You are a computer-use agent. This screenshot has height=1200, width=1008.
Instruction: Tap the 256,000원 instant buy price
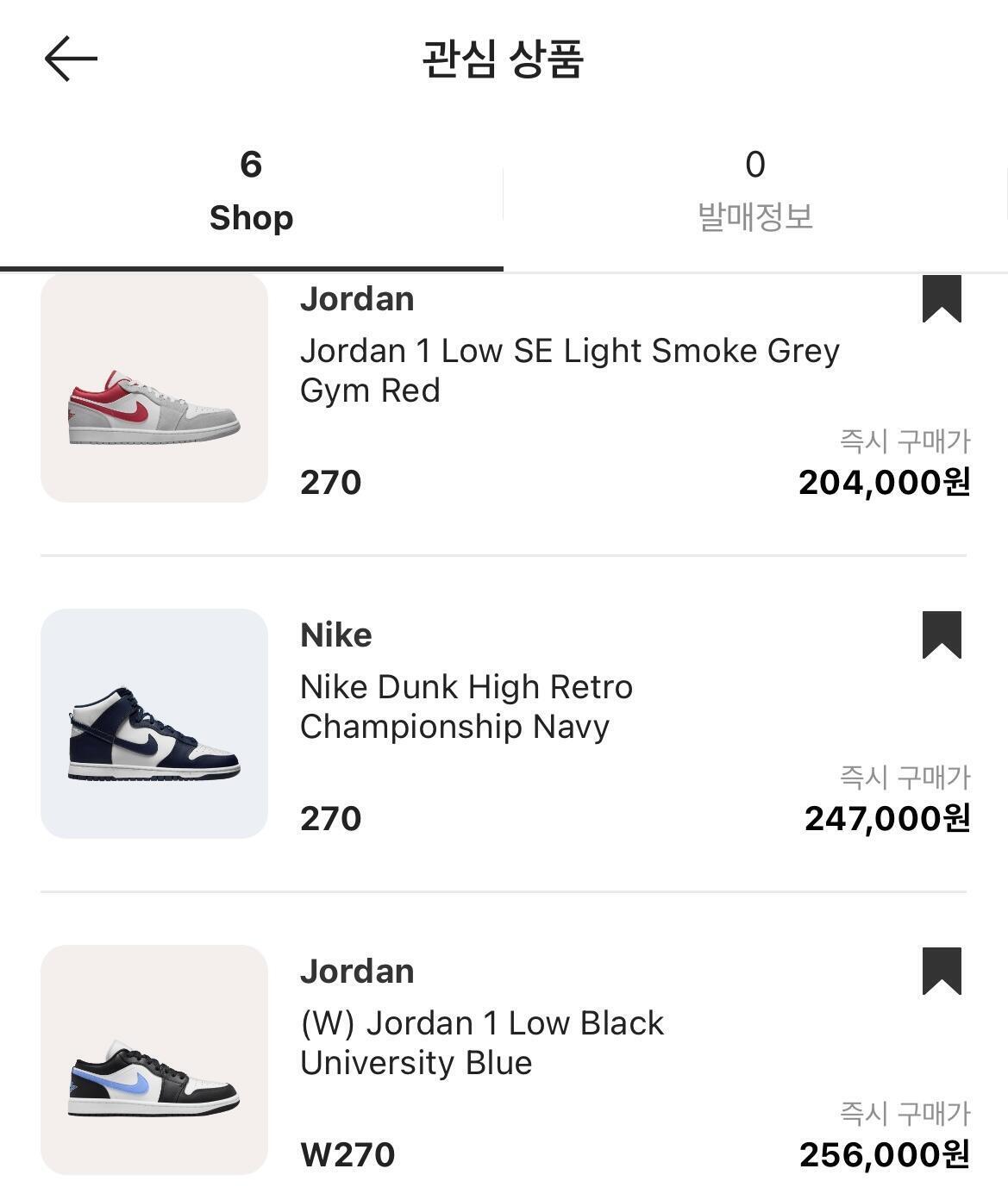coord(884,1155)
